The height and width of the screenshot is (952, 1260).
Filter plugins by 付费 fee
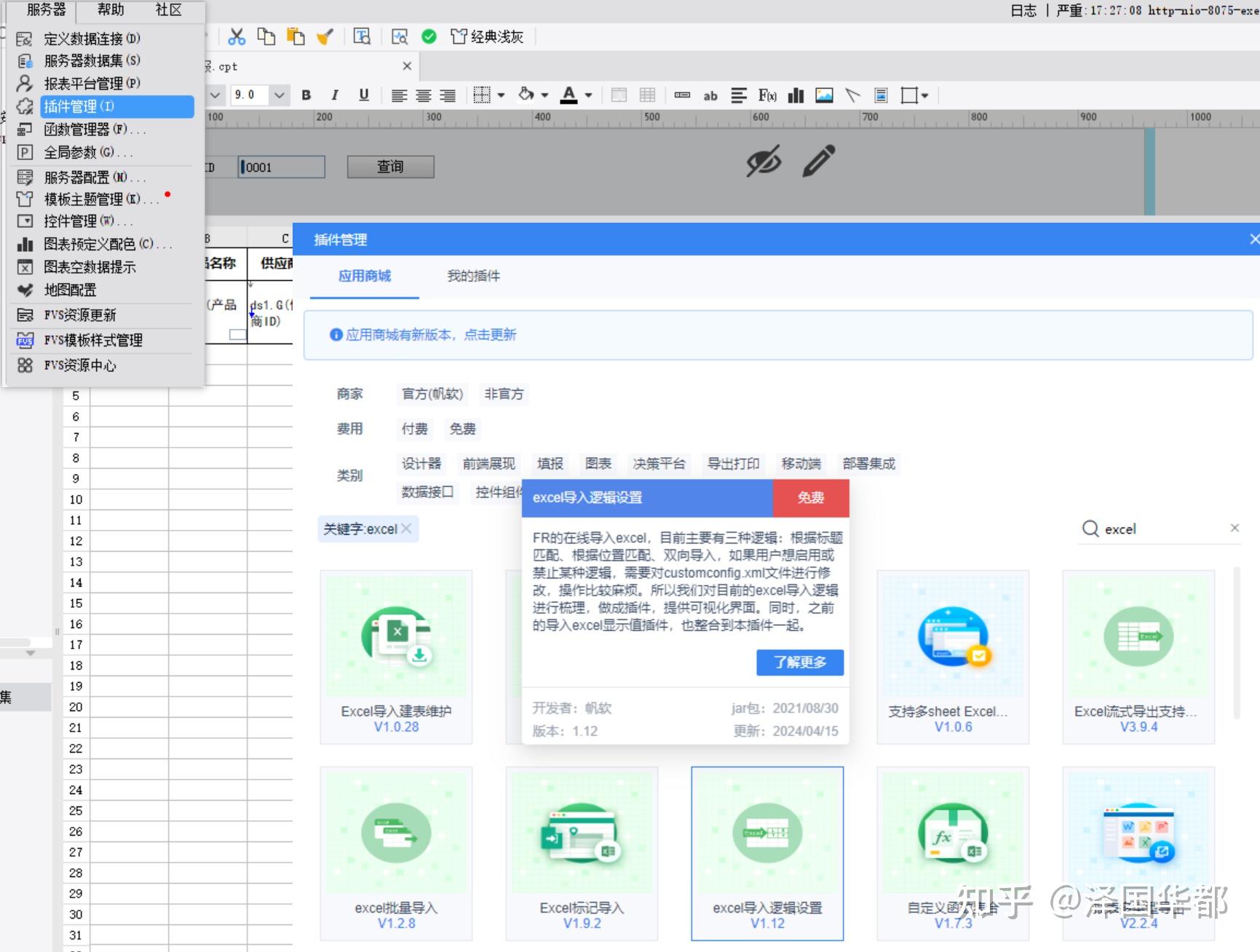(x=415, y=429)
